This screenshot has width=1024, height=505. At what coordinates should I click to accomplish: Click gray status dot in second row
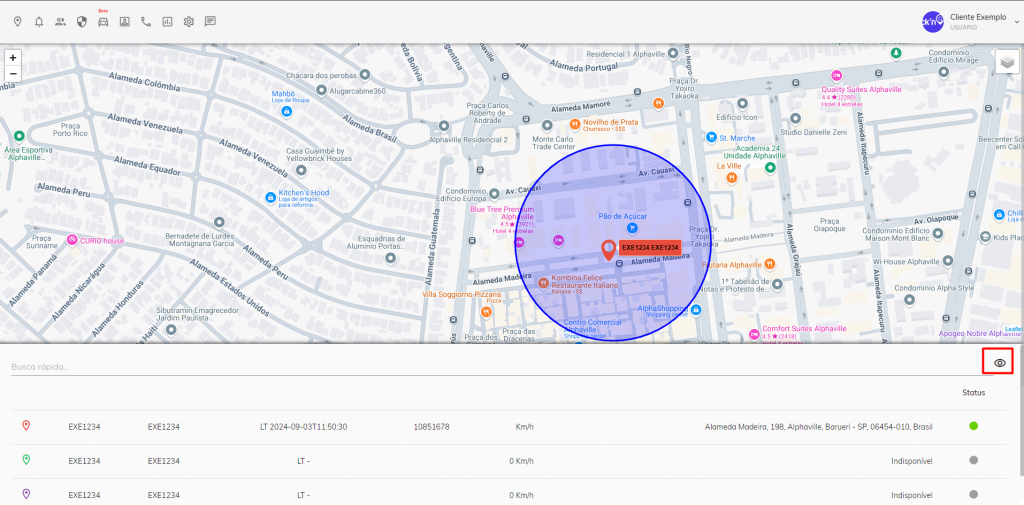(x=974, y=460)
